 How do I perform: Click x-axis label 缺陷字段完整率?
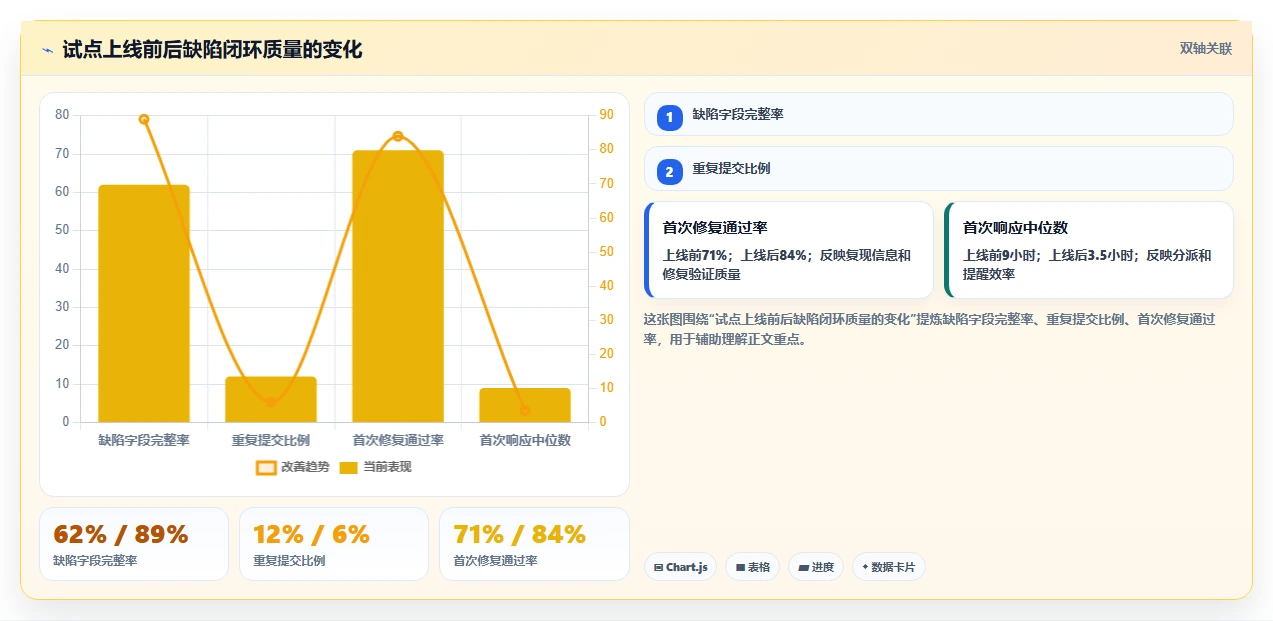(144, 440)
